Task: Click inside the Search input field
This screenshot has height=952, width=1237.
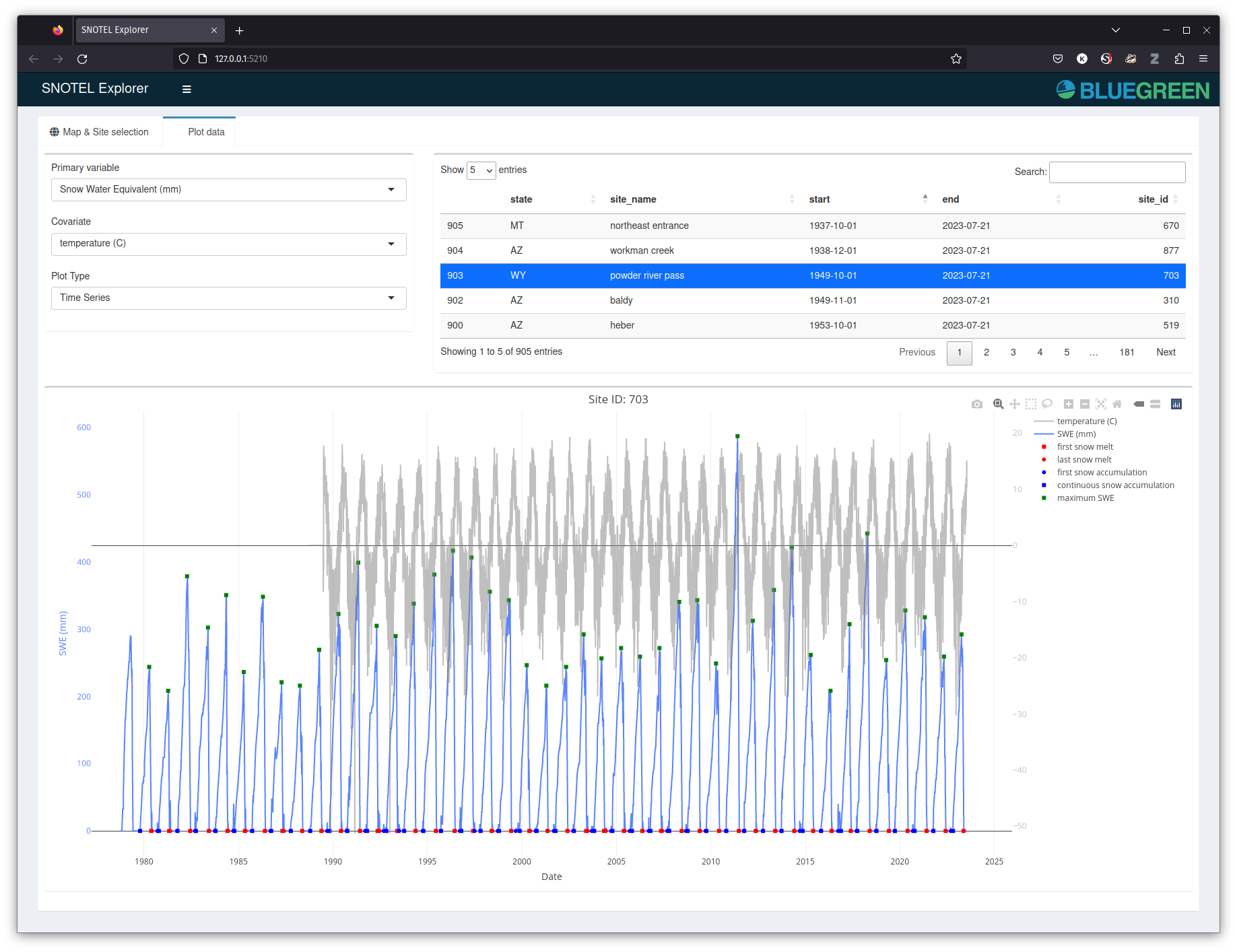Action: coord(1116,172)
